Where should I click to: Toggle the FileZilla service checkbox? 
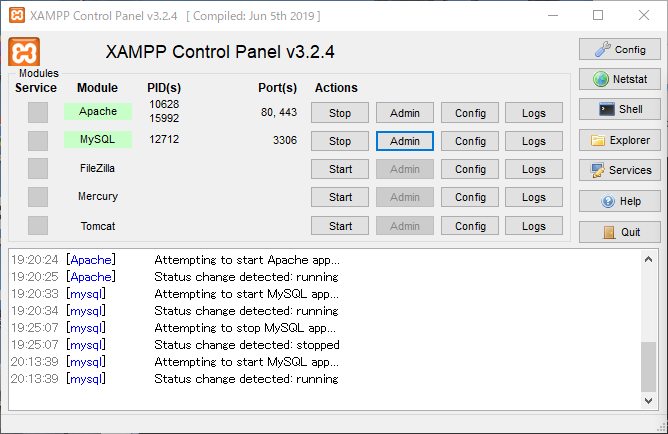[38, 169]
